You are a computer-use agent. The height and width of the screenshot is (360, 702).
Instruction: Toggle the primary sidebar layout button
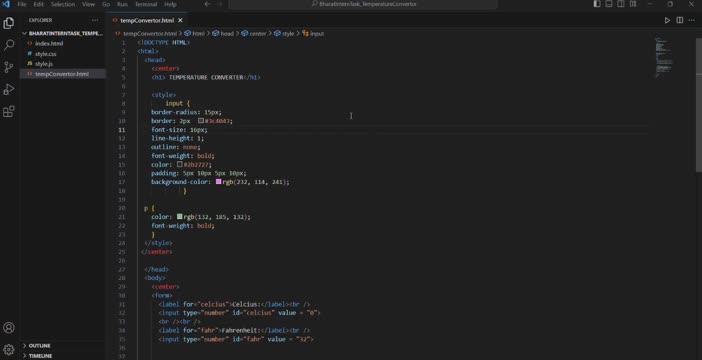click(x=597, y=4)
